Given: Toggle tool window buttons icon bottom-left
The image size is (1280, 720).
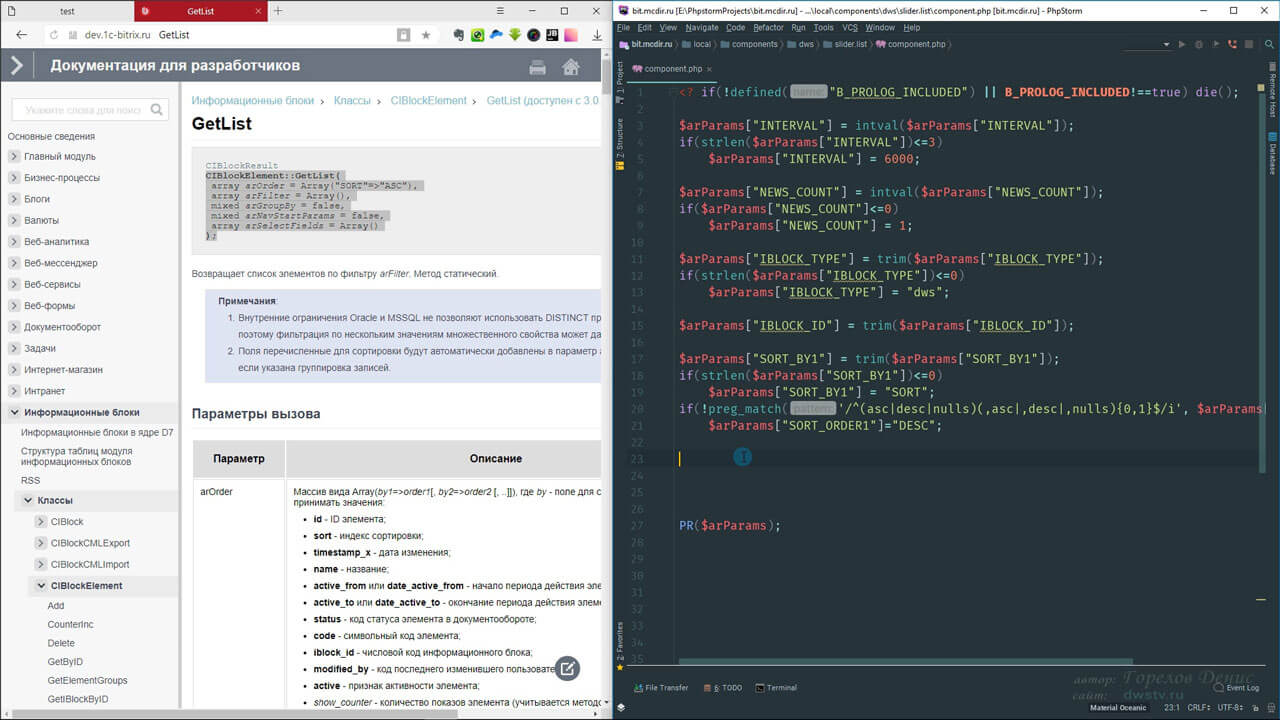Looking at the screenshot, I should [621, 707].
